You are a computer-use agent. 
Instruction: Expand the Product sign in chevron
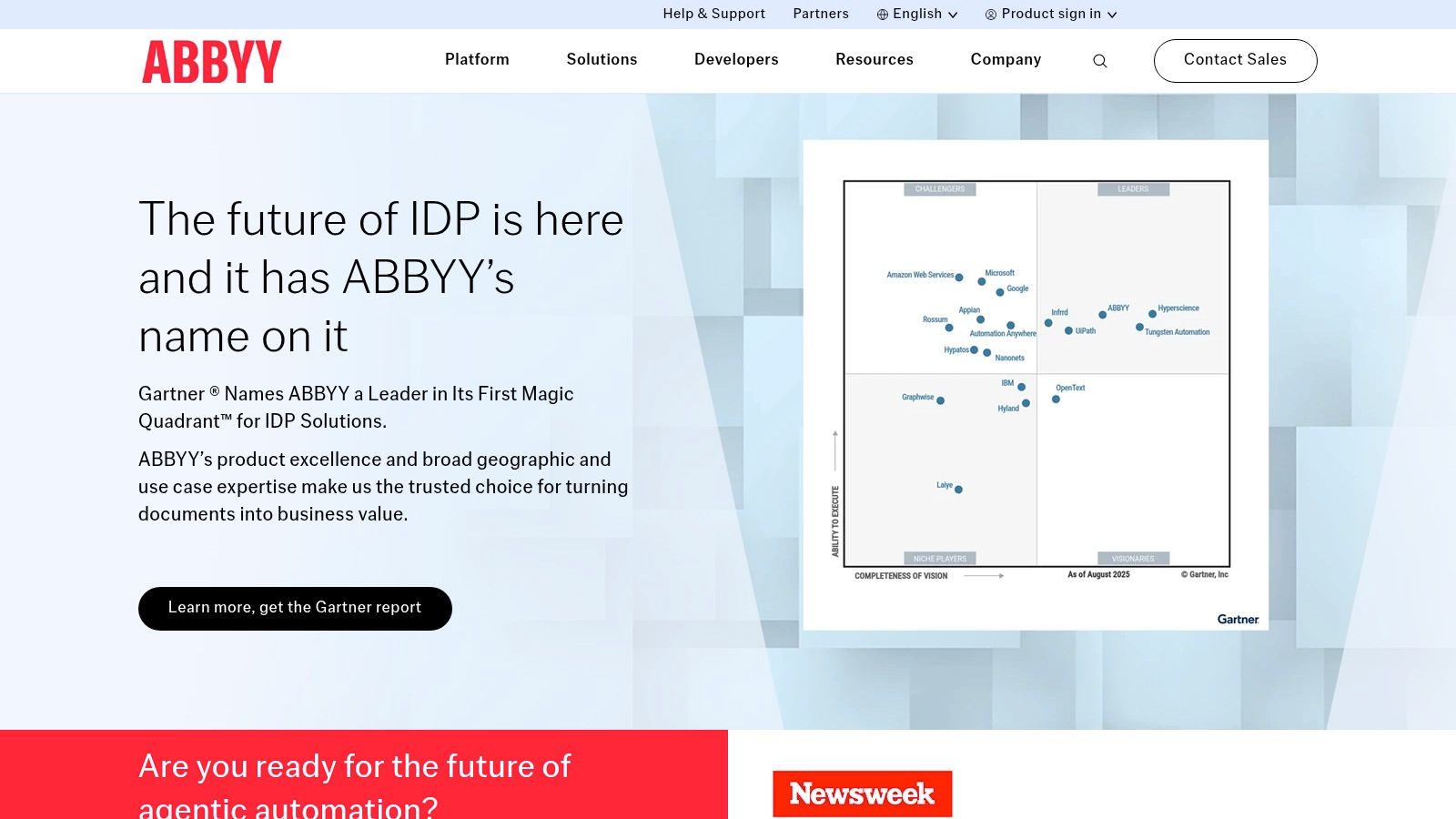point(1112,15)
